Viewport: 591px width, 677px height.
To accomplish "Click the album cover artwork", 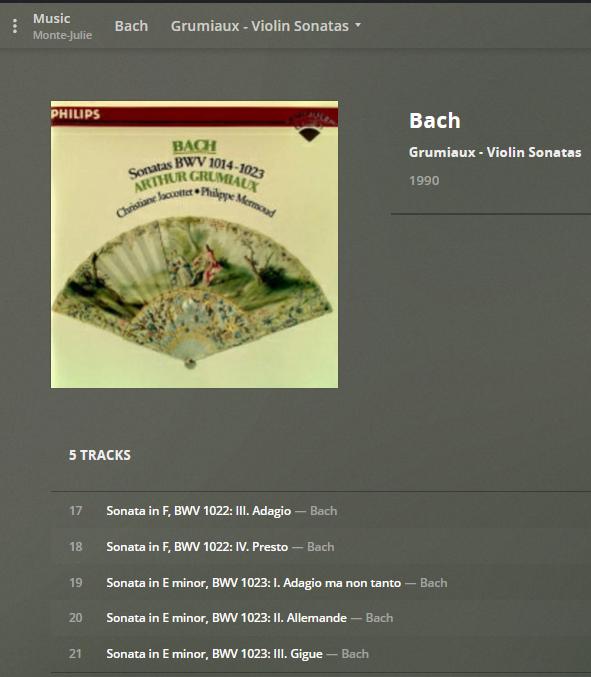I will pos(195,244).
